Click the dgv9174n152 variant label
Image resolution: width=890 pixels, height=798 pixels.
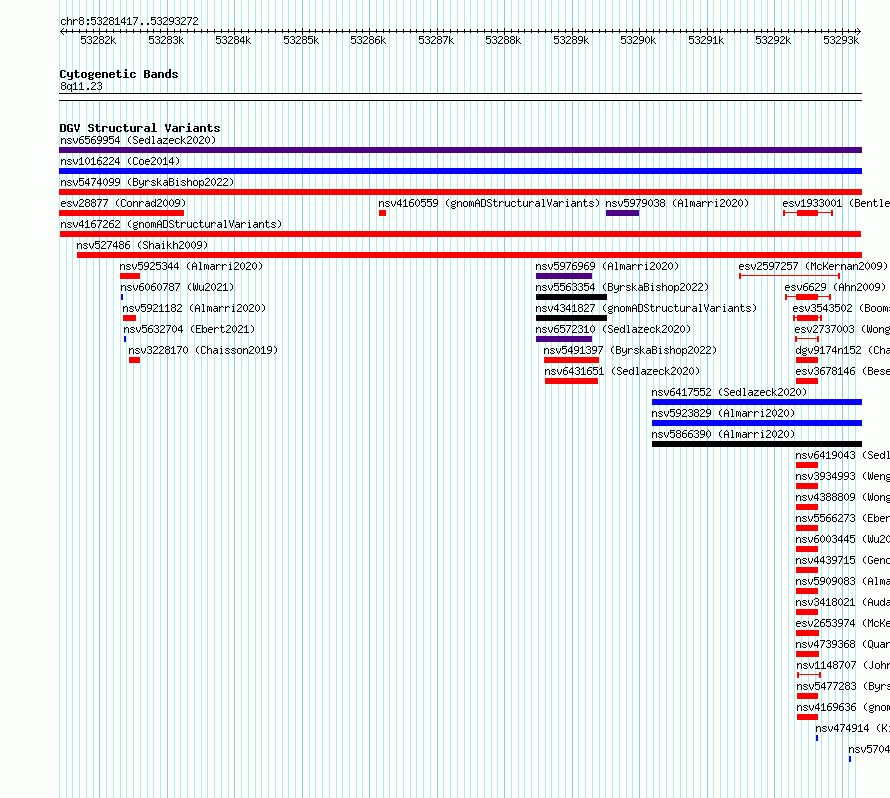pos(842,350)
